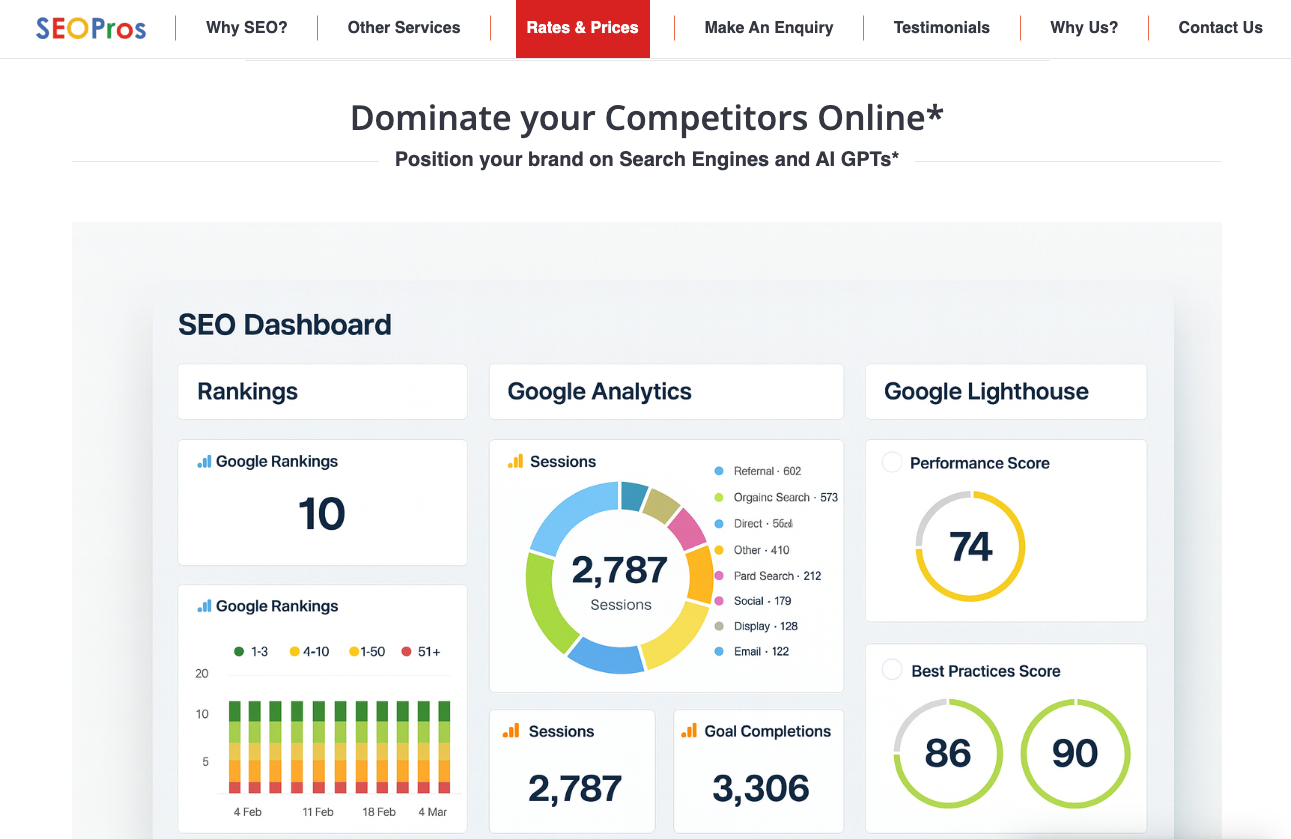Click the Goal Completions label
This screenshot has width=1291, height=839.
pyautogui.click(x=768, y=732)
